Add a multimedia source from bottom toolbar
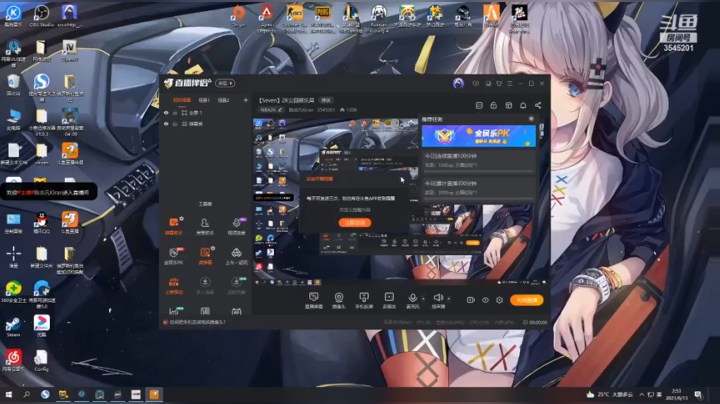Image resolution: width=720 pixels, height=404 pixels. point(389,300)
